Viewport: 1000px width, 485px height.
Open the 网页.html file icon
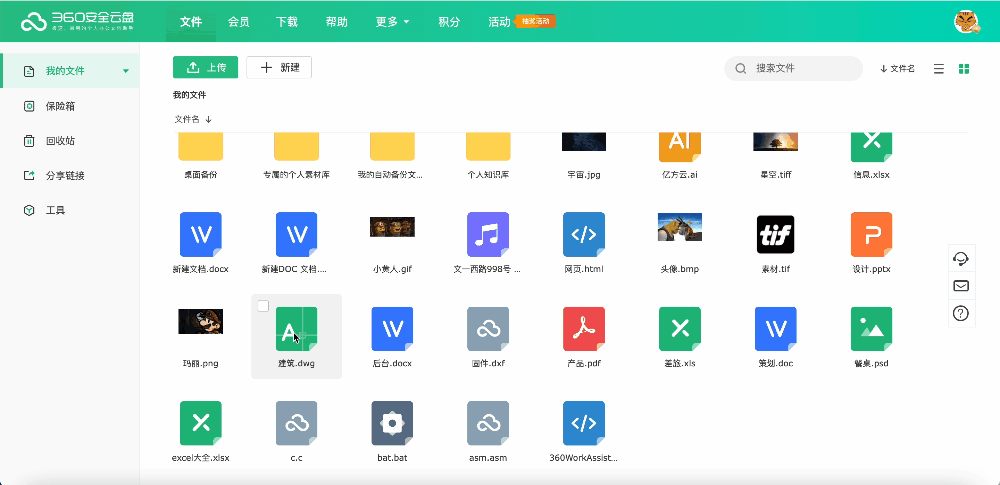pyautogui.click(x=584, y=234)
